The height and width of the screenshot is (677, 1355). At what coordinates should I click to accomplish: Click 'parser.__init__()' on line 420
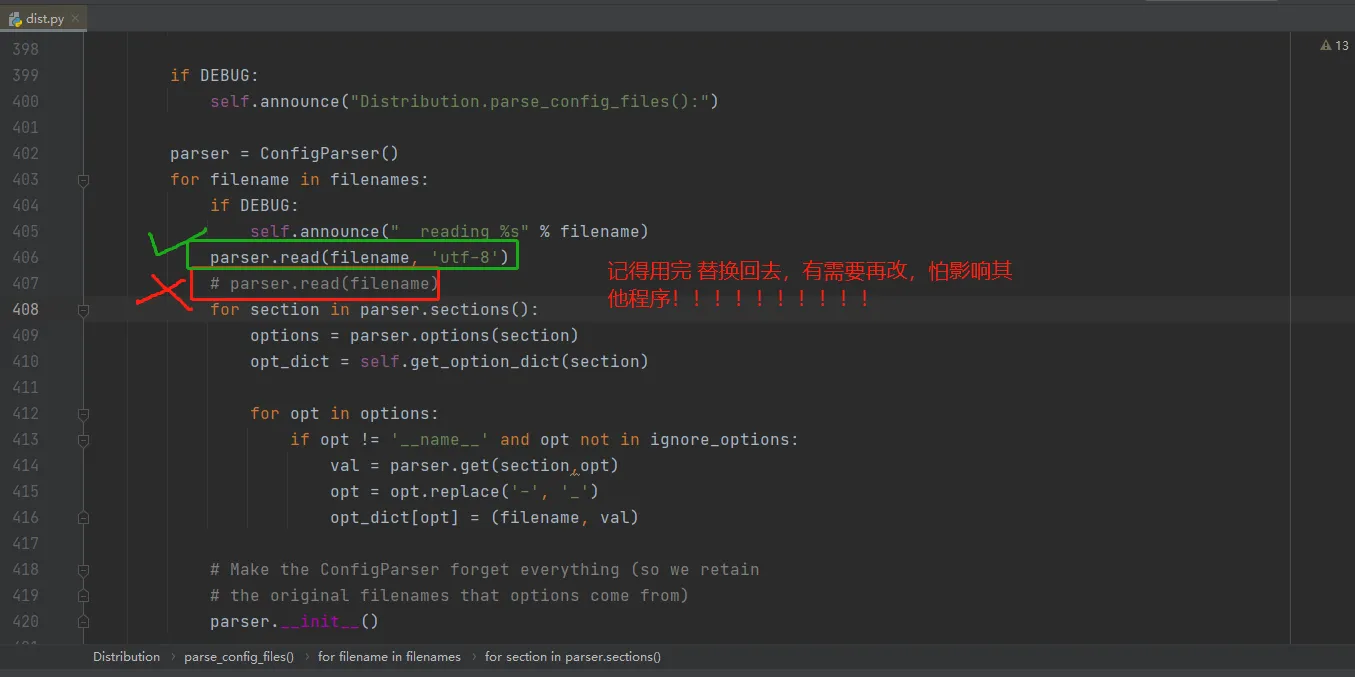[x=294, y=622]
